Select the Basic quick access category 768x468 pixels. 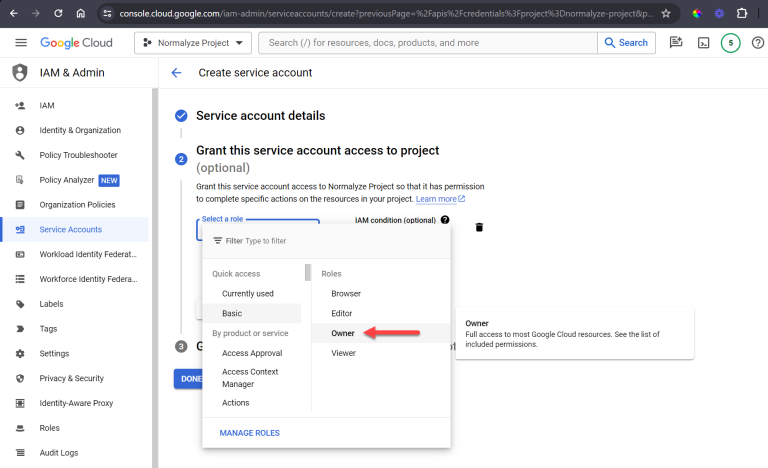tap(232, 313)
